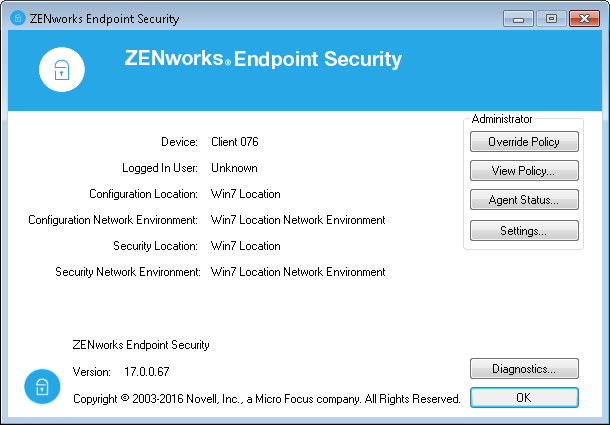Click the Novell copyright notice text
The width and height of the screenshot is (610, 425).
click(x=266, y=398)
